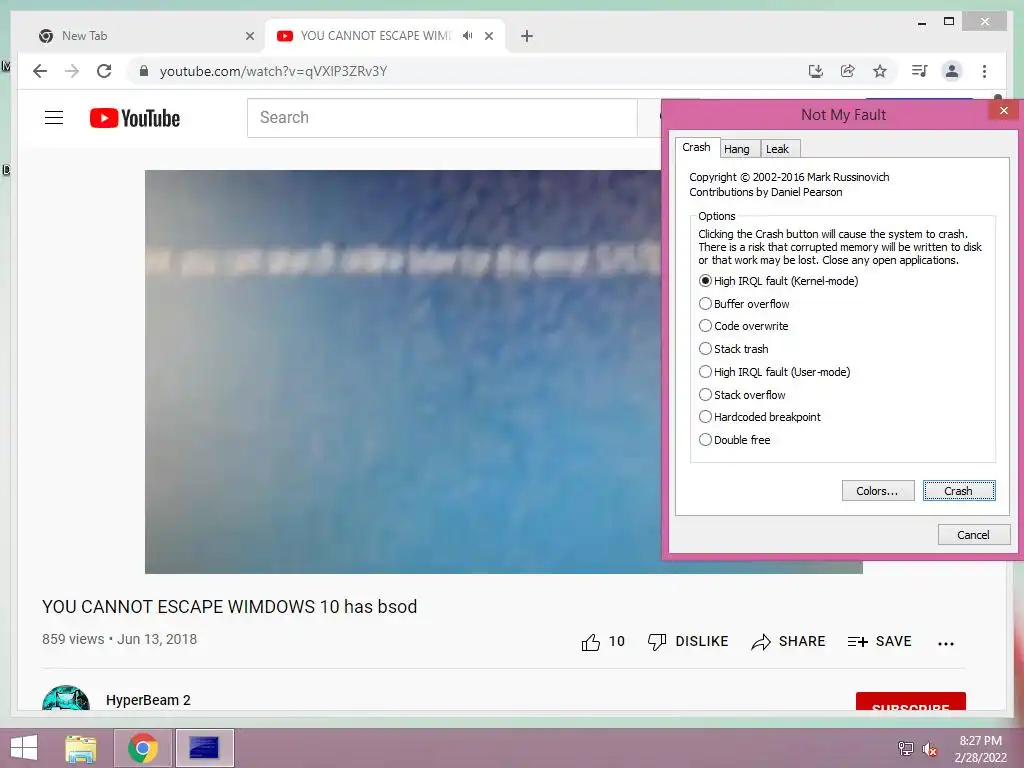Select High IRQL fault (User-mode) option
The image size is (1024, 768).
(775, 372)
